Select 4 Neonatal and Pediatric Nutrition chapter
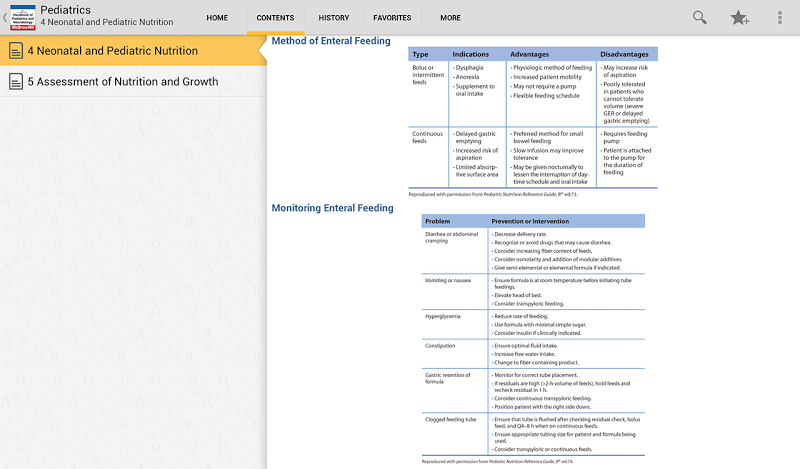Screen dimensions: 800x469 pos(133,51)
